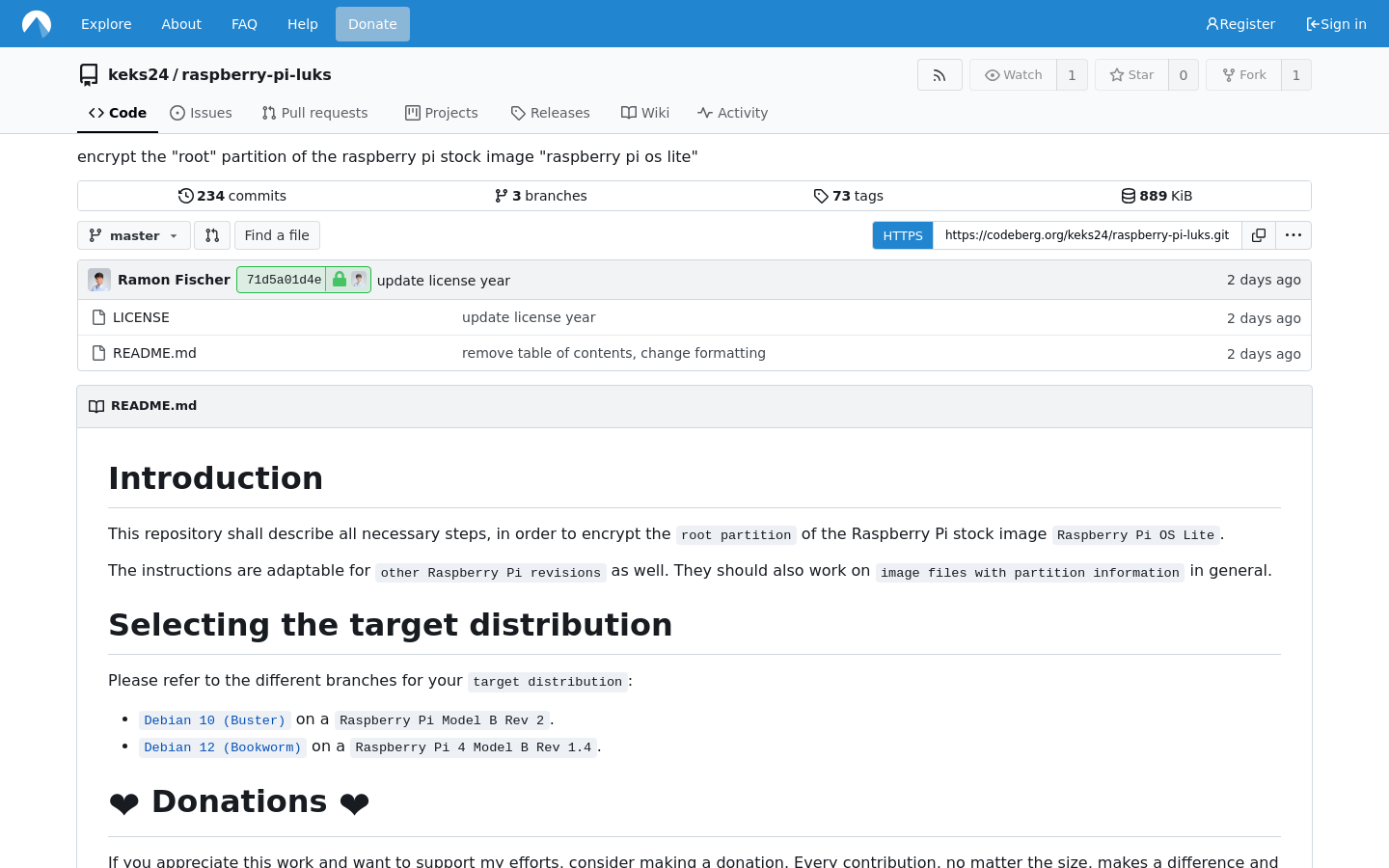Click the 889 KiB repository size text
The height and width of the screenshot is (868, 1389).
1166,196
